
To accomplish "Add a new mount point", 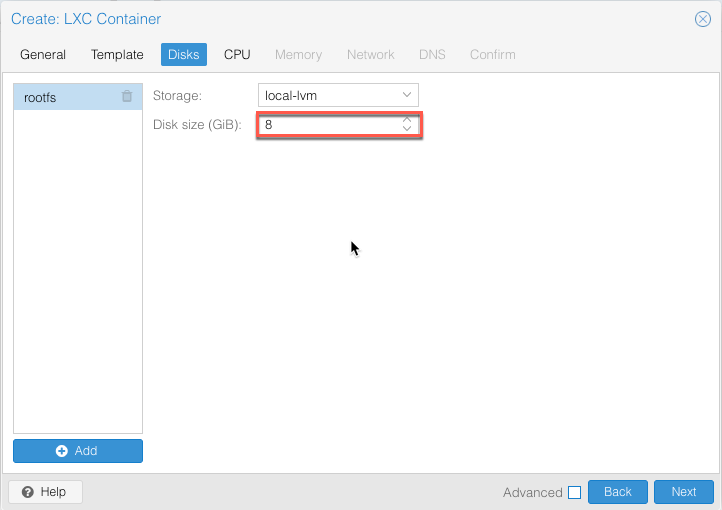I will tap(78, 451).
